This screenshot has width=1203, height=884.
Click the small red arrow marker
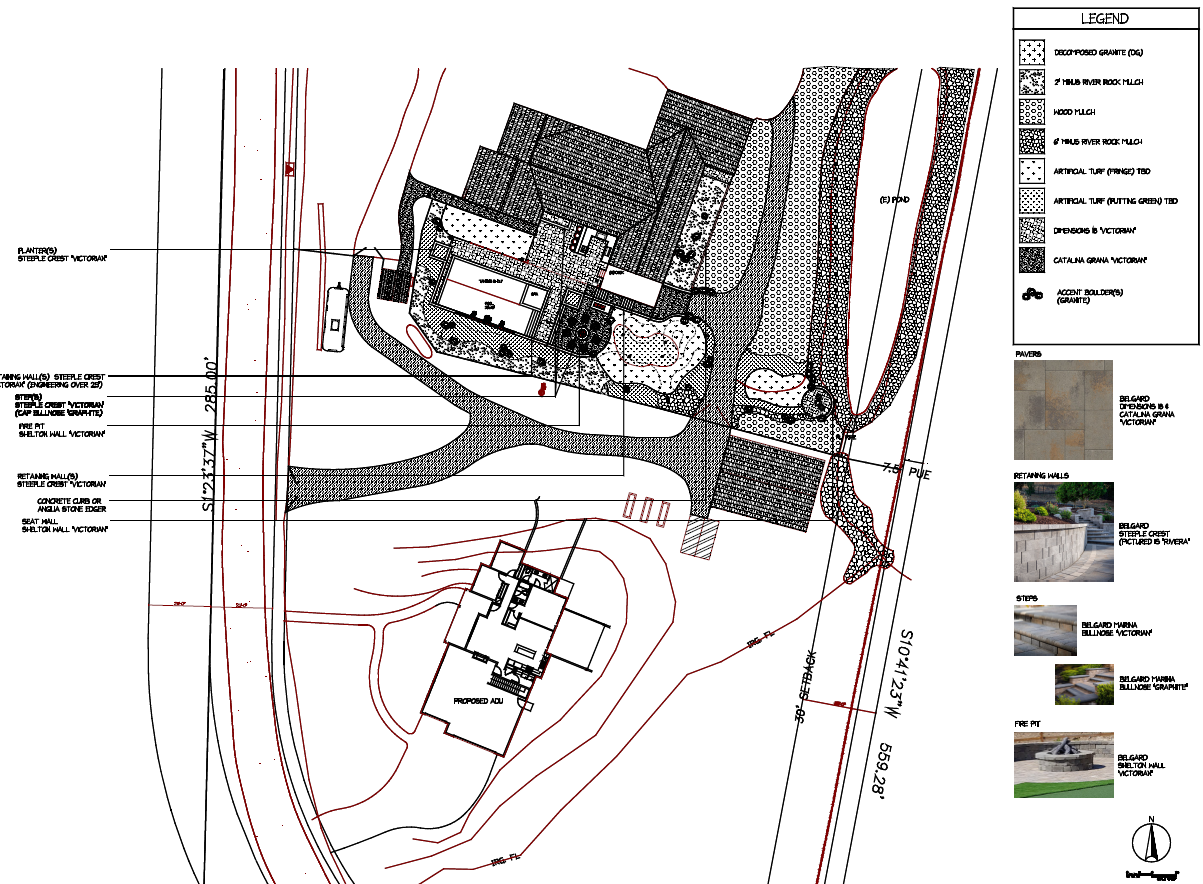pos(290,170)
